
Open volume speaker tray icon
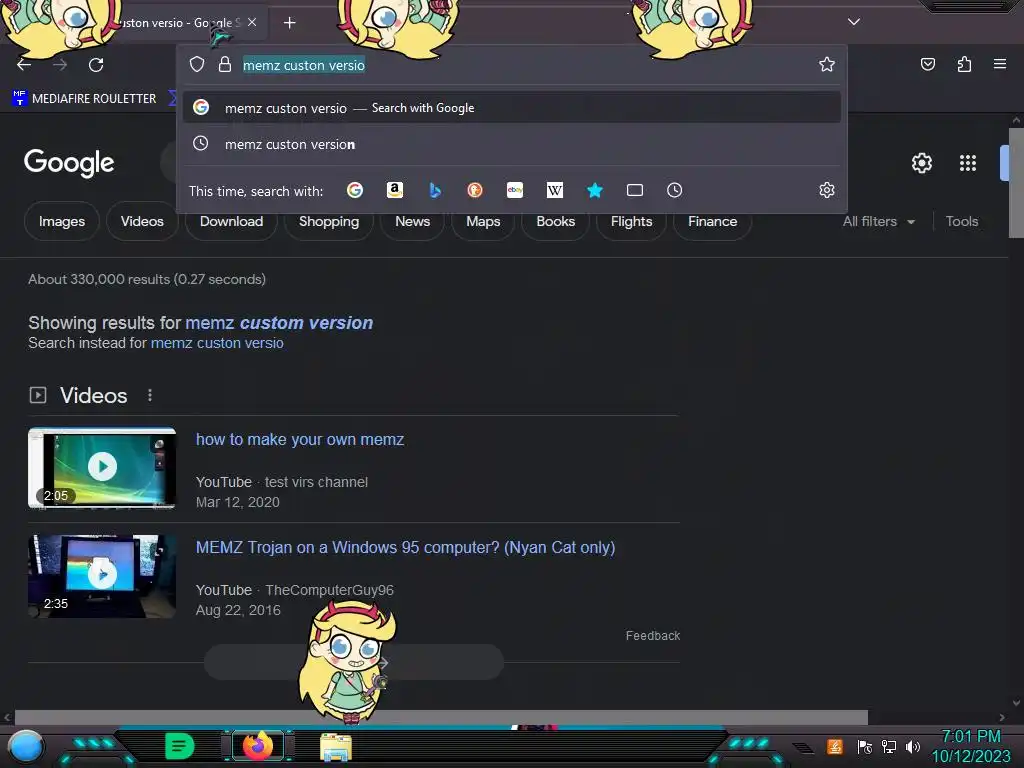click(912, 746)
